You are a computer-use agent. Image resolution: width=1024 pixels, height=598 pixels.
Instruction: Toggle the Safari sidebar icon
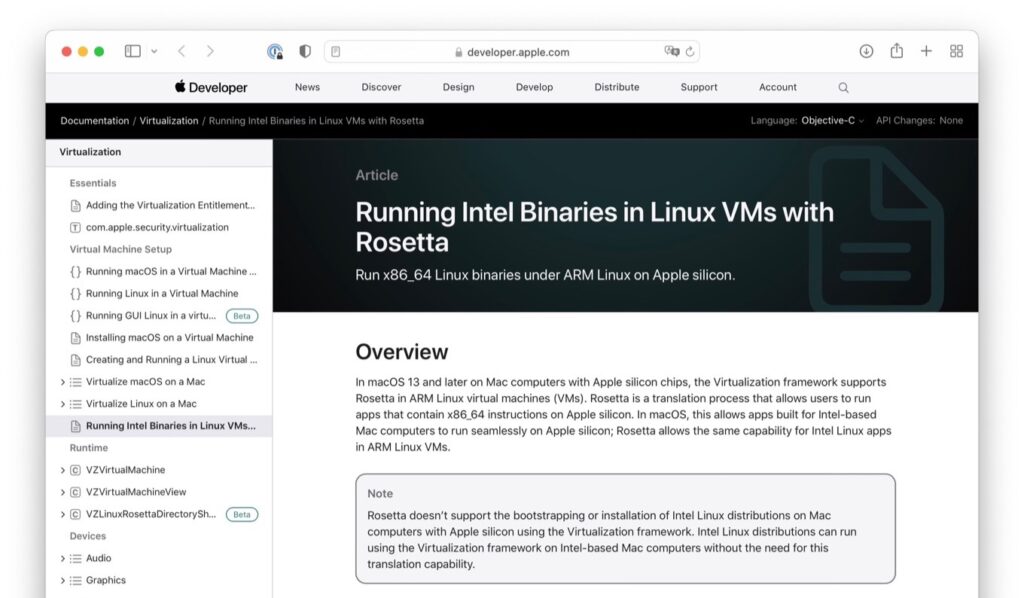pos(131,51)
